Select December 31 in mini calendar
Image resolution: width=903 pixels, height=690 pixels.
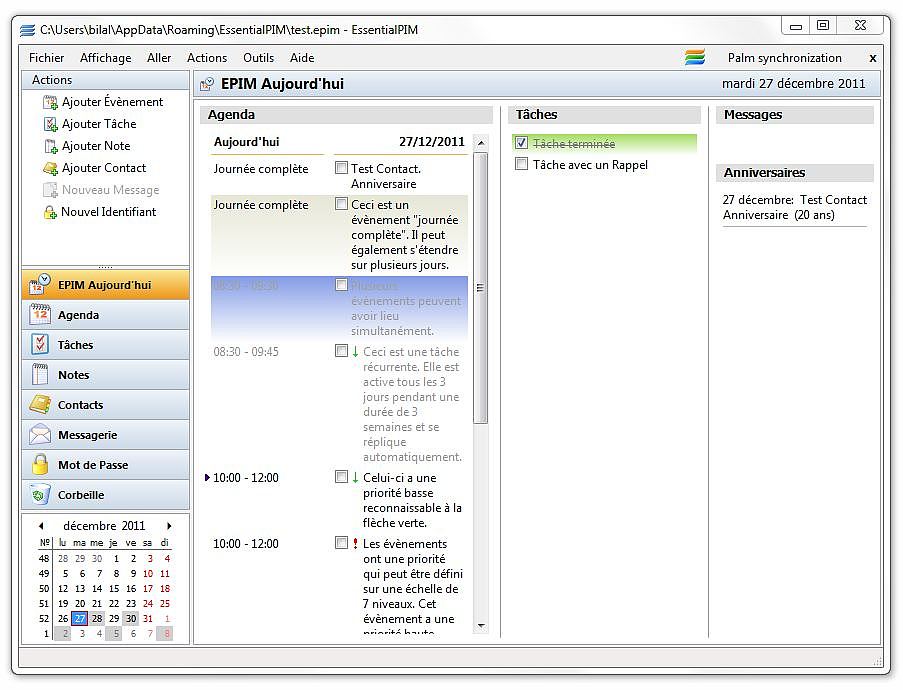point(148,619)
